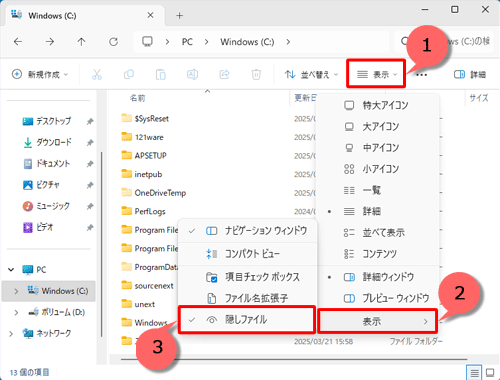Select コンテンツ content view option
This screenshot has width=500, height=380.
click(377, 254)
